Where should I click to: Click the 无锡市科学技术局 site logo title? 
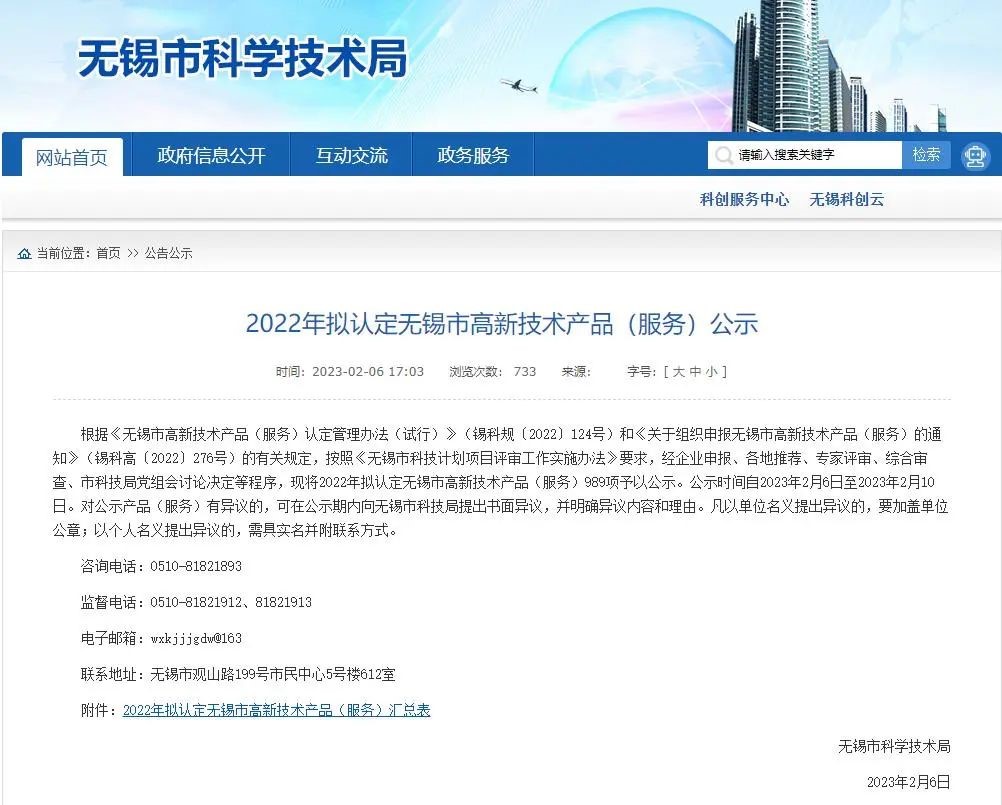[243, 60]
